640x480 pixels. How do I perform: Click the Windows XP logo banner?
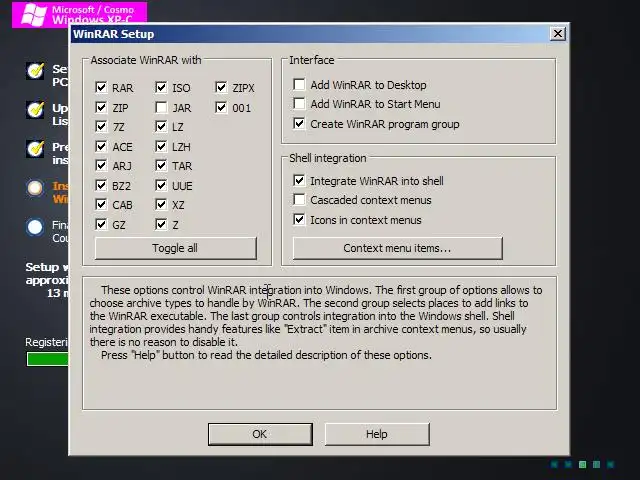click(x=79, y=14)
